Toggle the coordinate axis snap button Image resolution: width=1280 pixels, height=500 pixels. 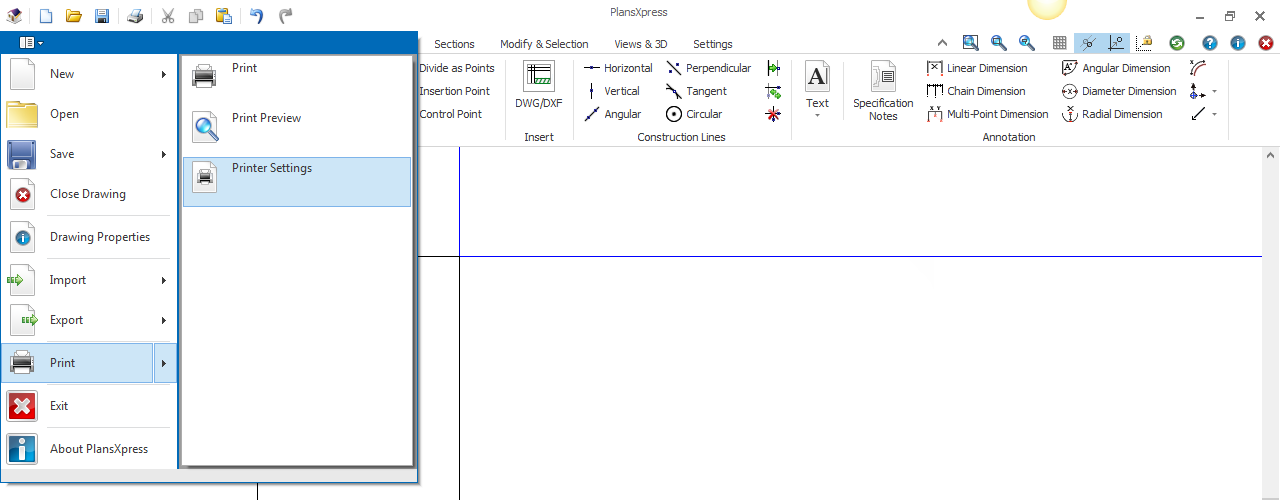pyautogui.click(x=1116, y=43)
